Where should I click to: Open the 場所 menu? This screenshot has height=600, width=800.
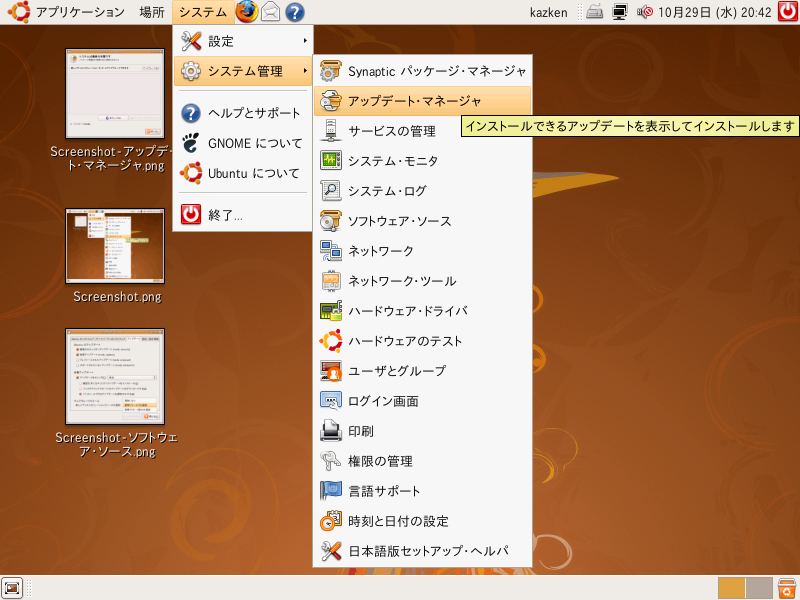pyautogui.click(x=152, y=12)
